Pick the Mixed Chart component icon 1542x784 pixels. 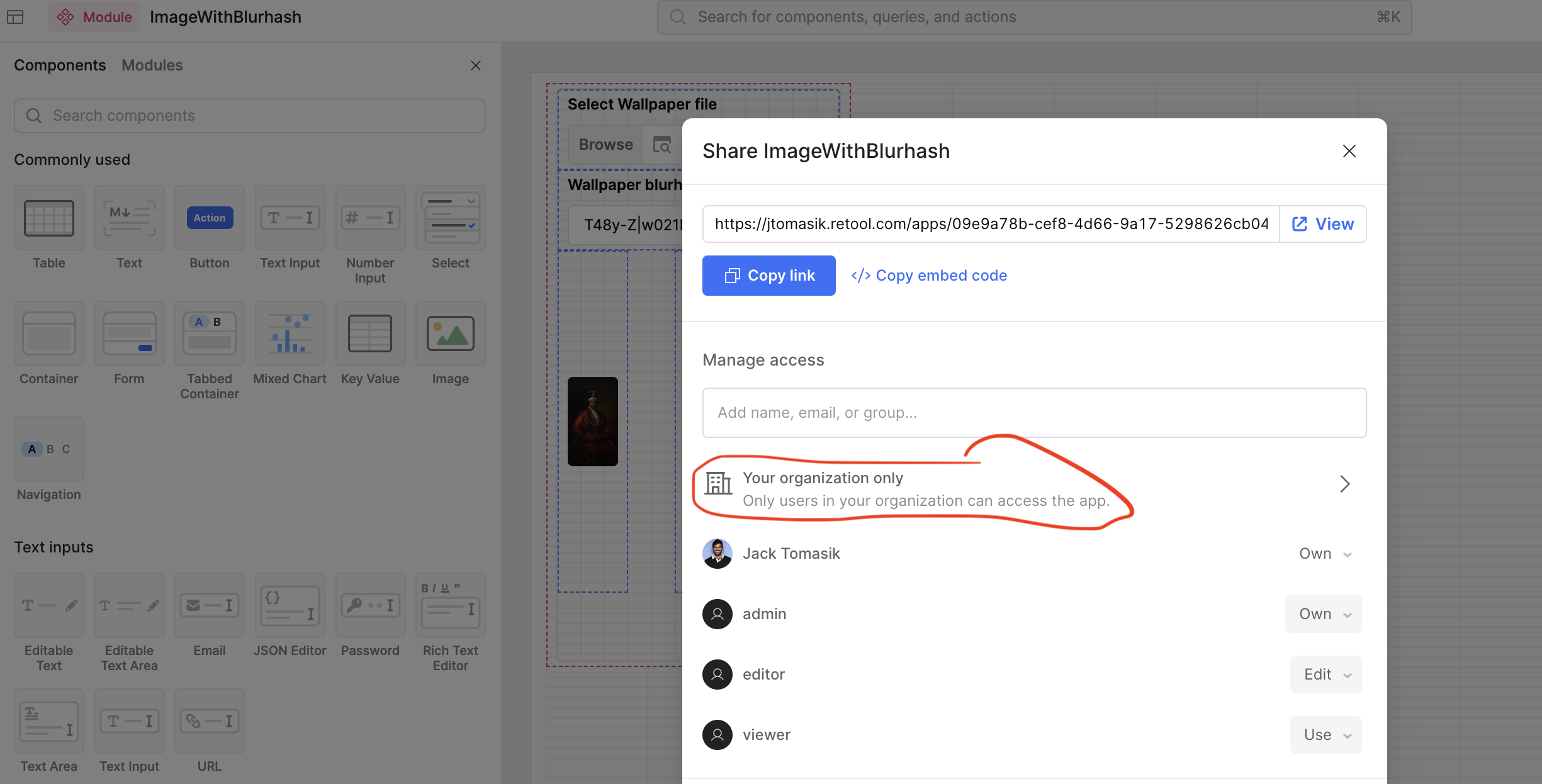click(290, 334)
